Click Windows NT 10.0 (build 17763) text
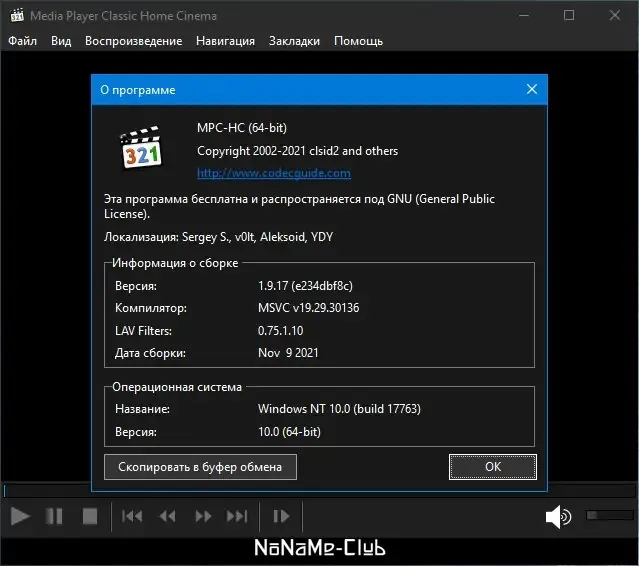The image size is (639, 566). click(339, 409)
